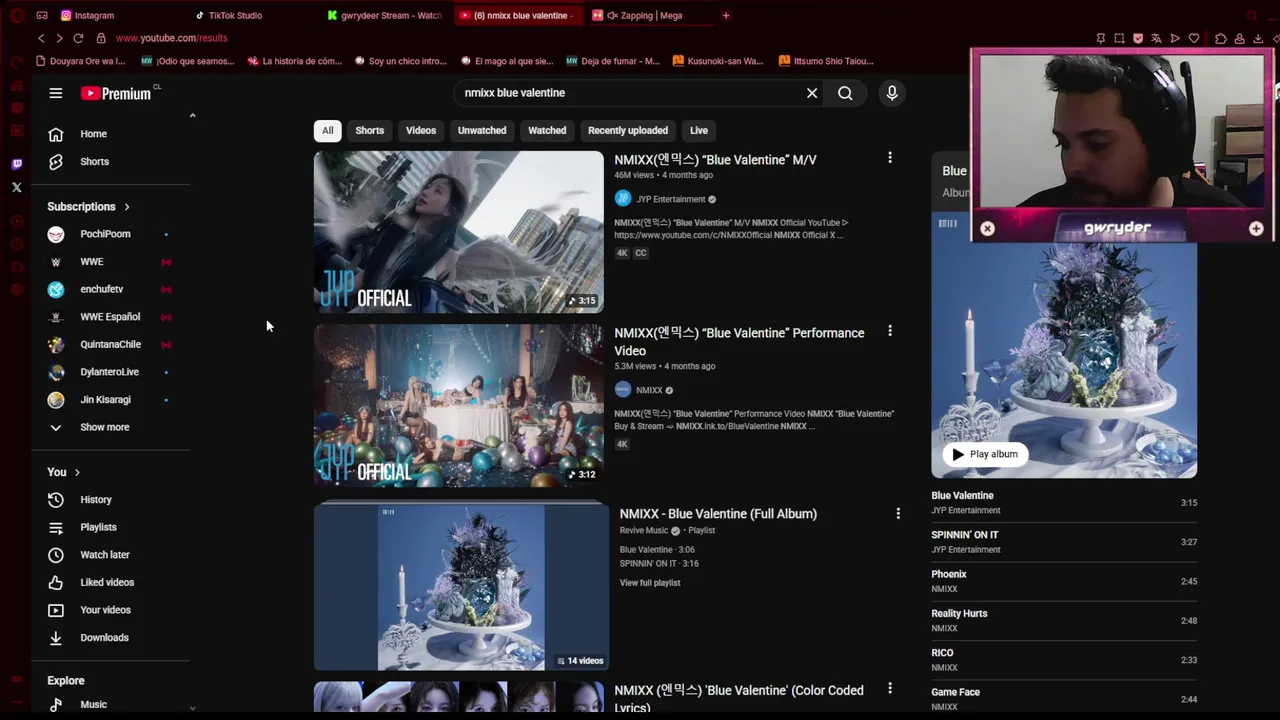1280x720 pixels.
Task: Click the pin icon in address bar
Action: (1100, 38)
